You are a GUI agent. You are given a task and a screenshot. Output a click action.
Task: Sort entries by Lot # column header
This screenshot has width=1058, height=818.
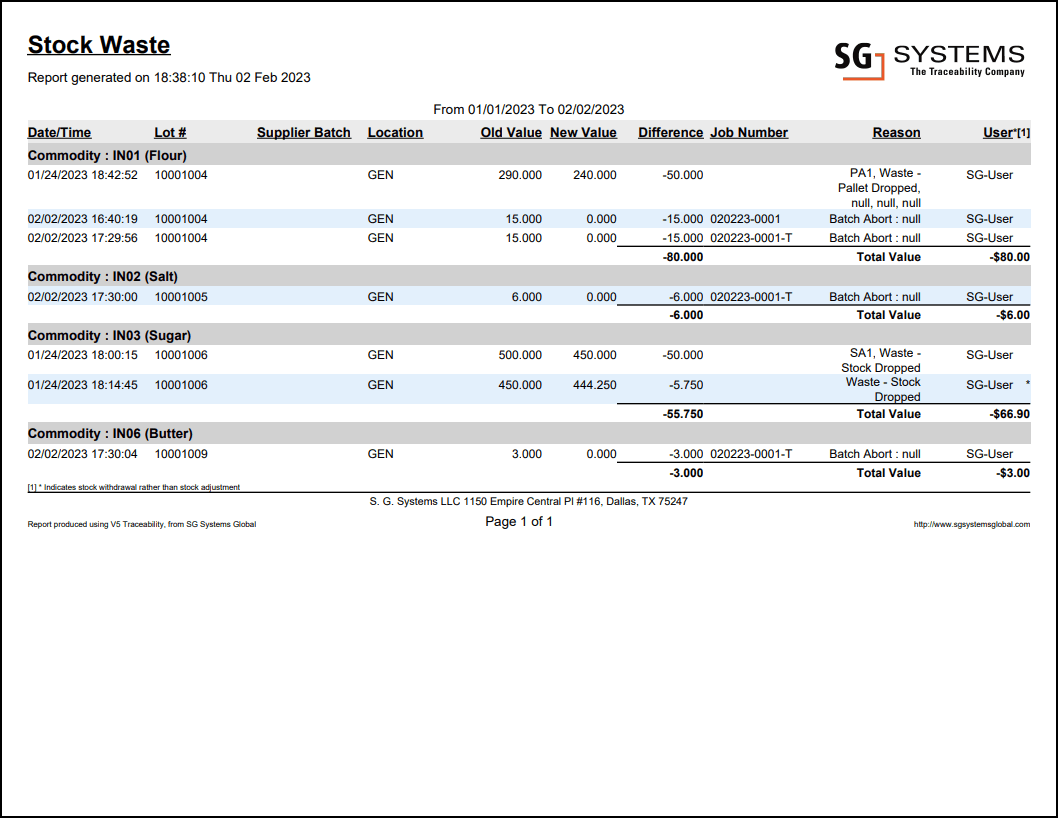click(x=168, y=132)
